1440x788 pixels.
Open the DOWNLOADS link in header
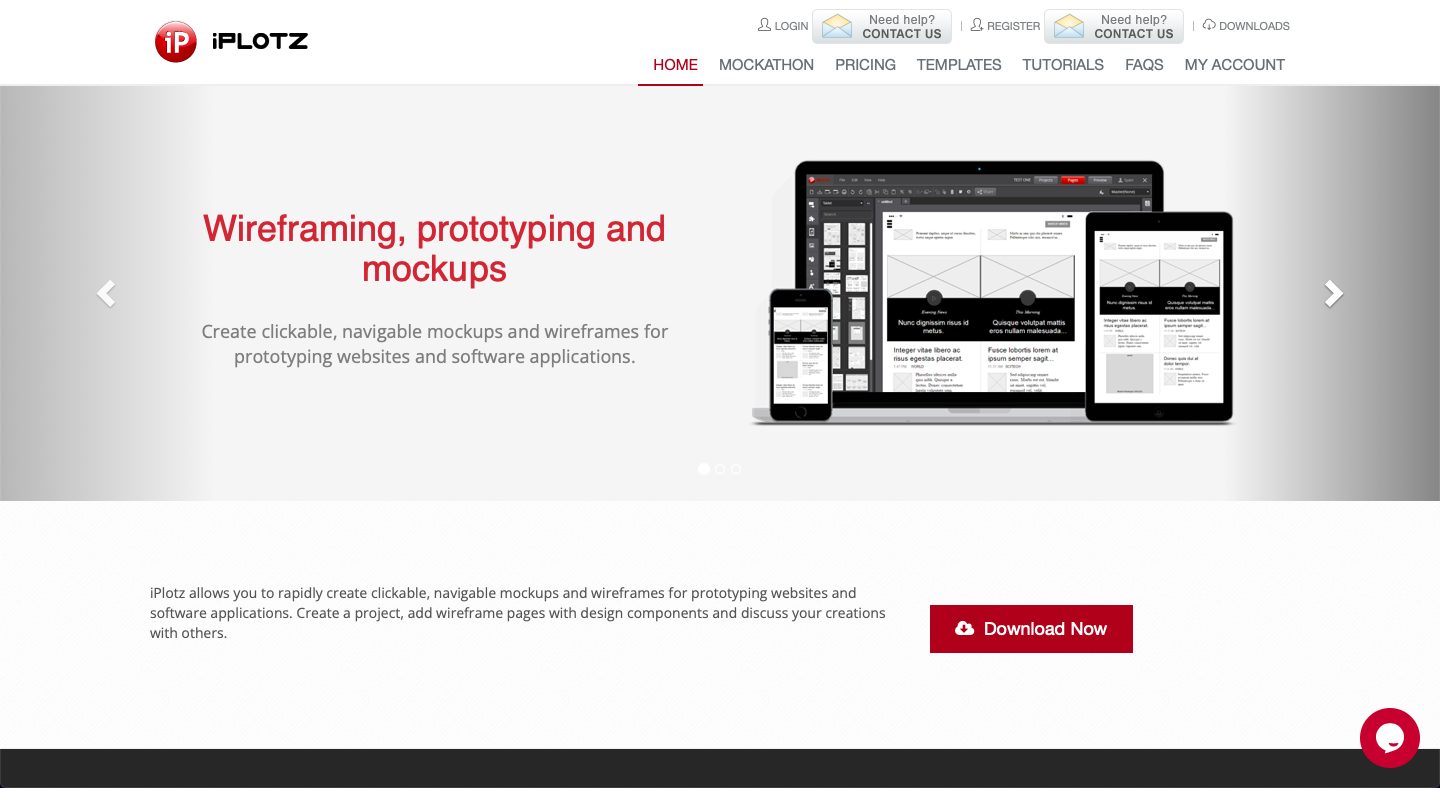(x=1246, y=25)
